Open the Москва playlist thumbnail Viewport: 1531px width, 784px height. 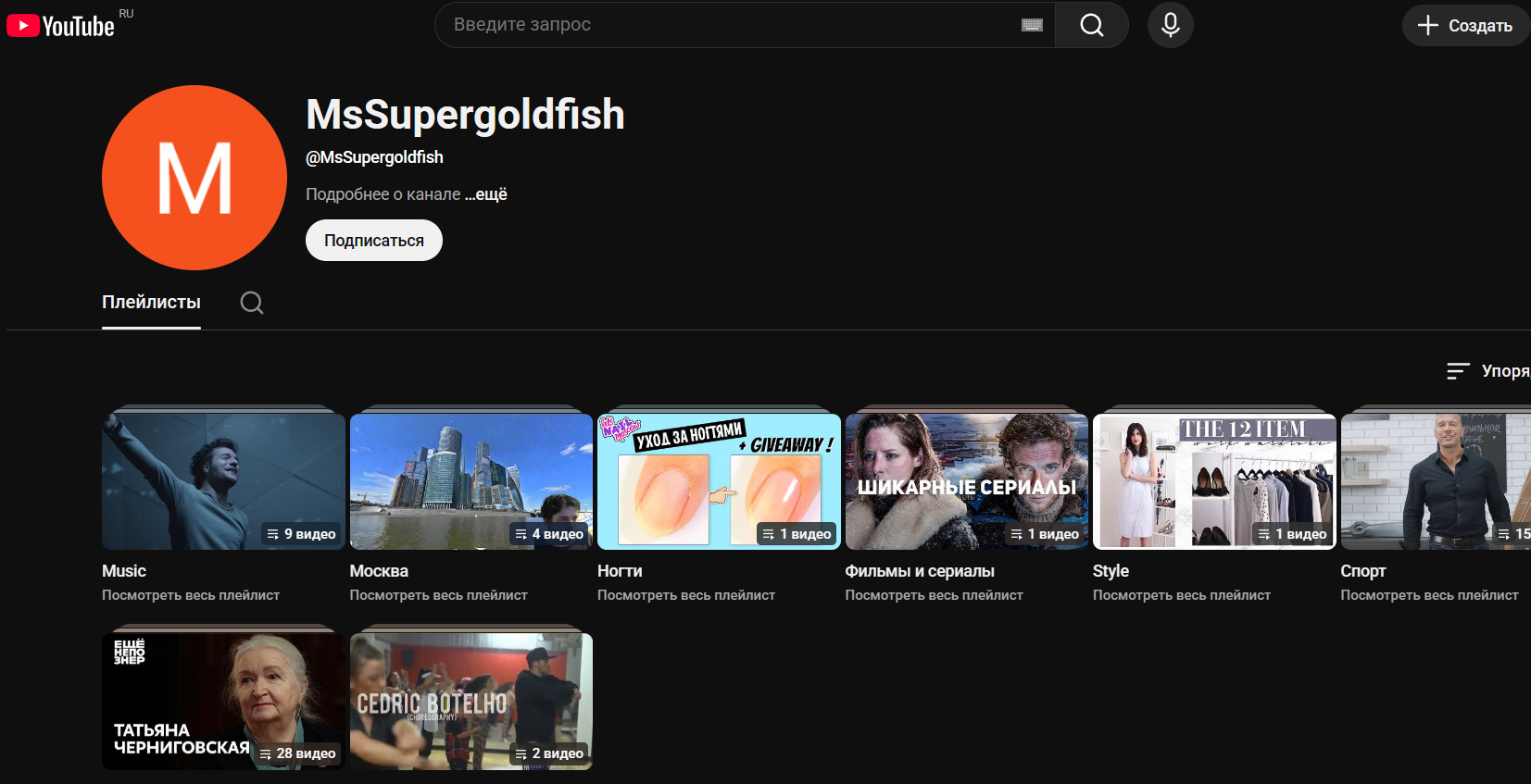pos(471,481)
